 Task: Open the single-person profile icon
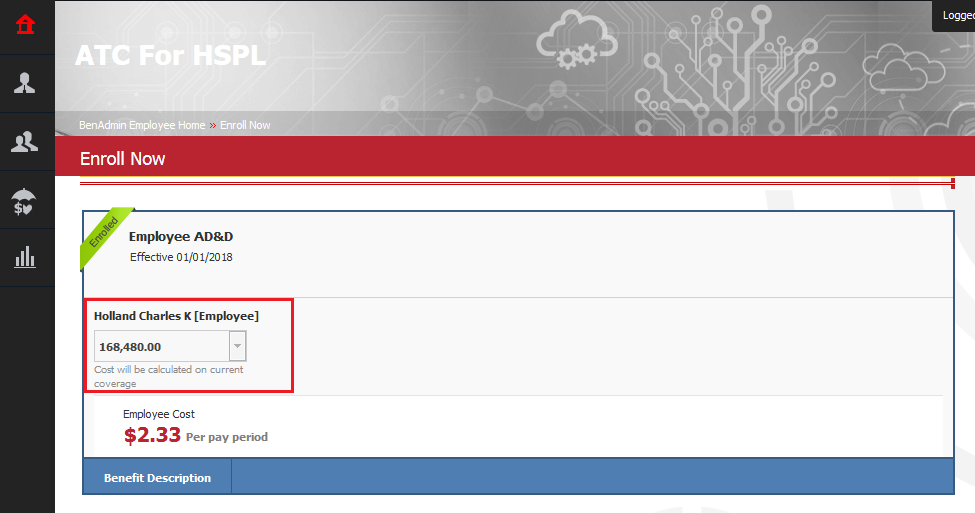coord(25,83)
